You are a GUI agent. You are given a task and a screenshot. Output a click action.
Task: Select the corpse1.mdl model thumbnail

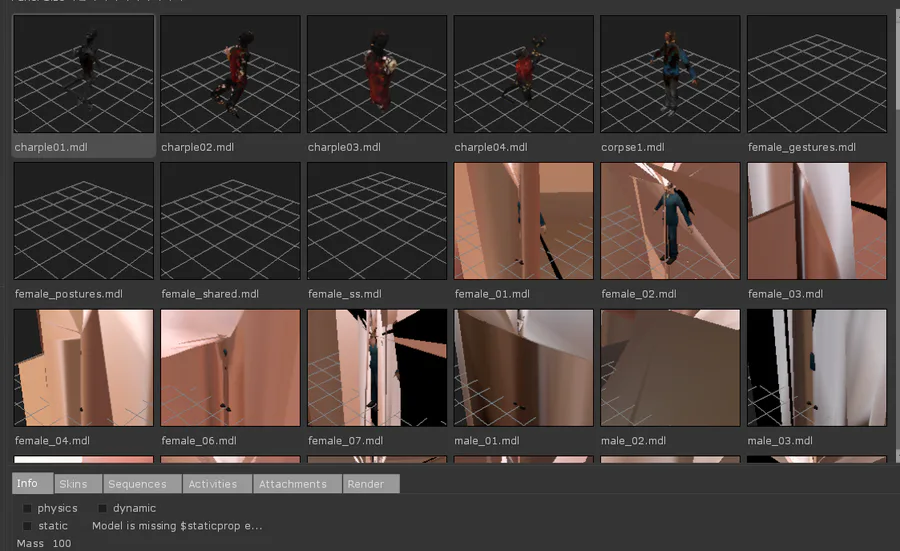click(670, 74)
